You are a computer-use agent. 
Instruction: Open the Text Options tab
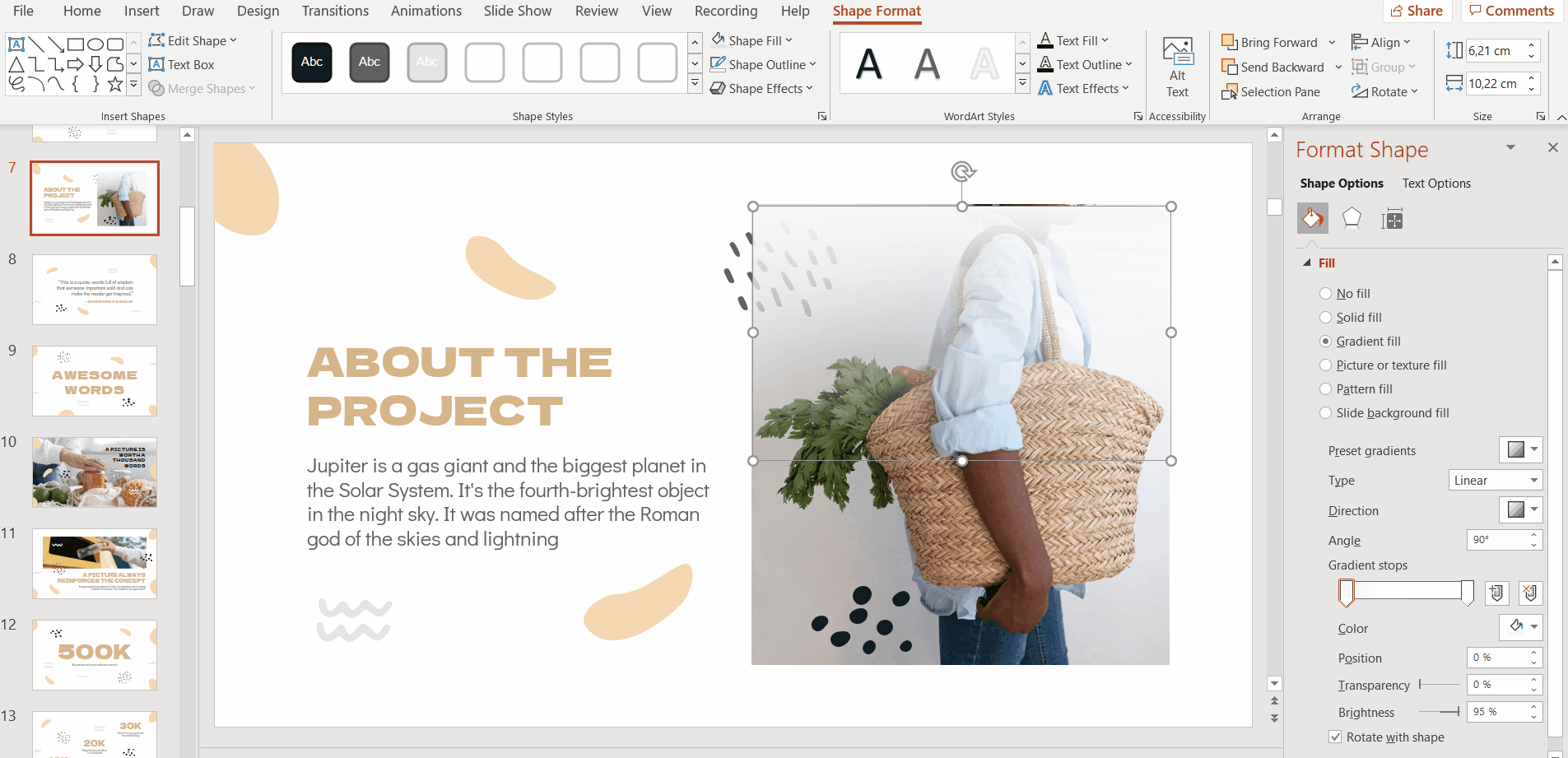[1436, 184]
